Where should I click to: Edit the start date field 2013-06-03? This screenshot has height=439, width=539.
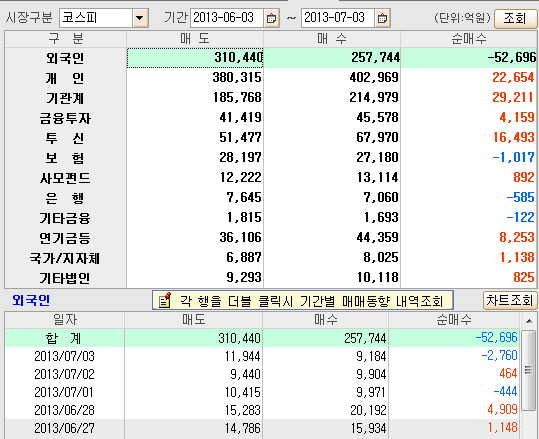(227, 18)
